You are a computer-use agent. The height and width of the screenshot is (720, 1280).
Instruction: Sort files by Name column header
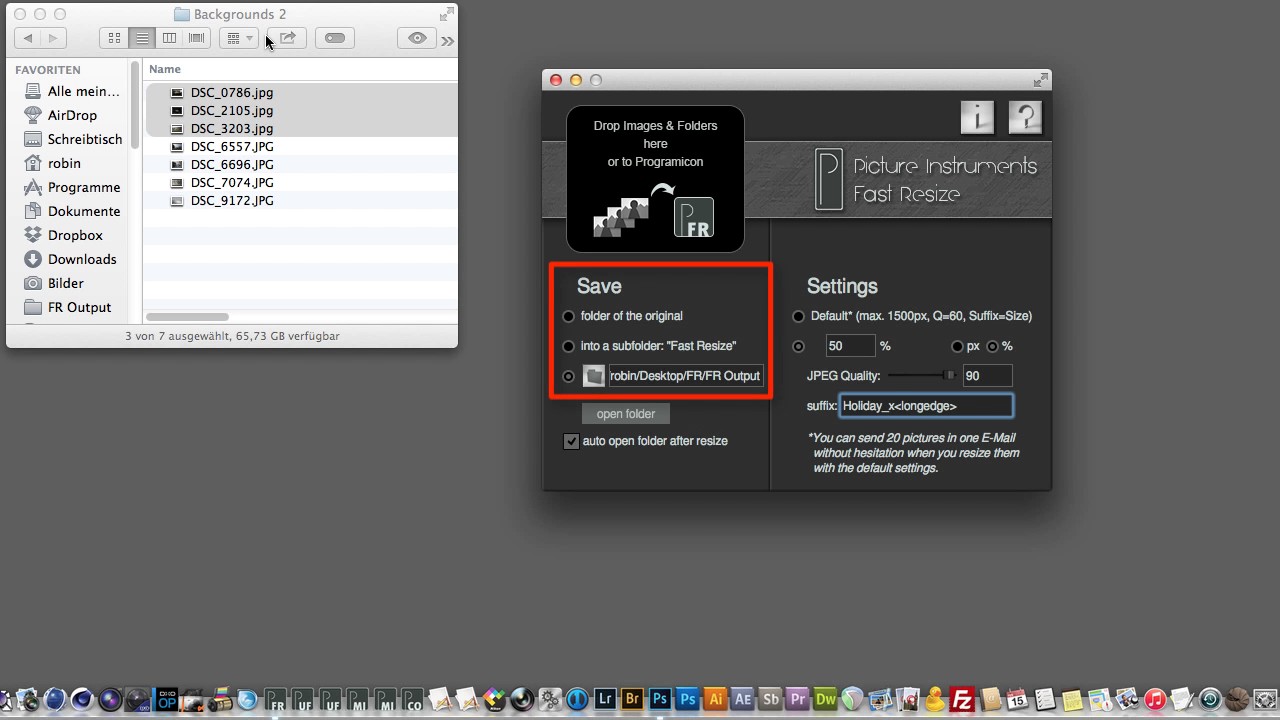point(165,69)
